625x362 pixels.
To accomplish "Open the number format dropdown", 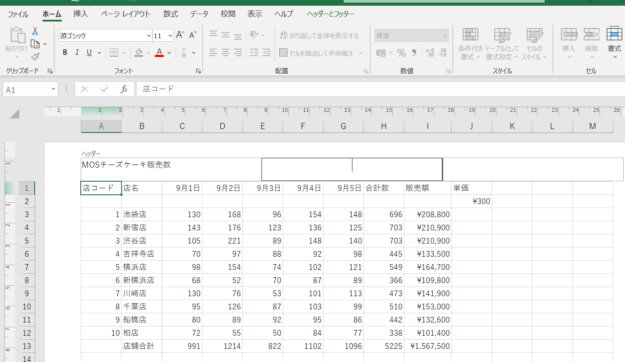I will coord(445,36).
